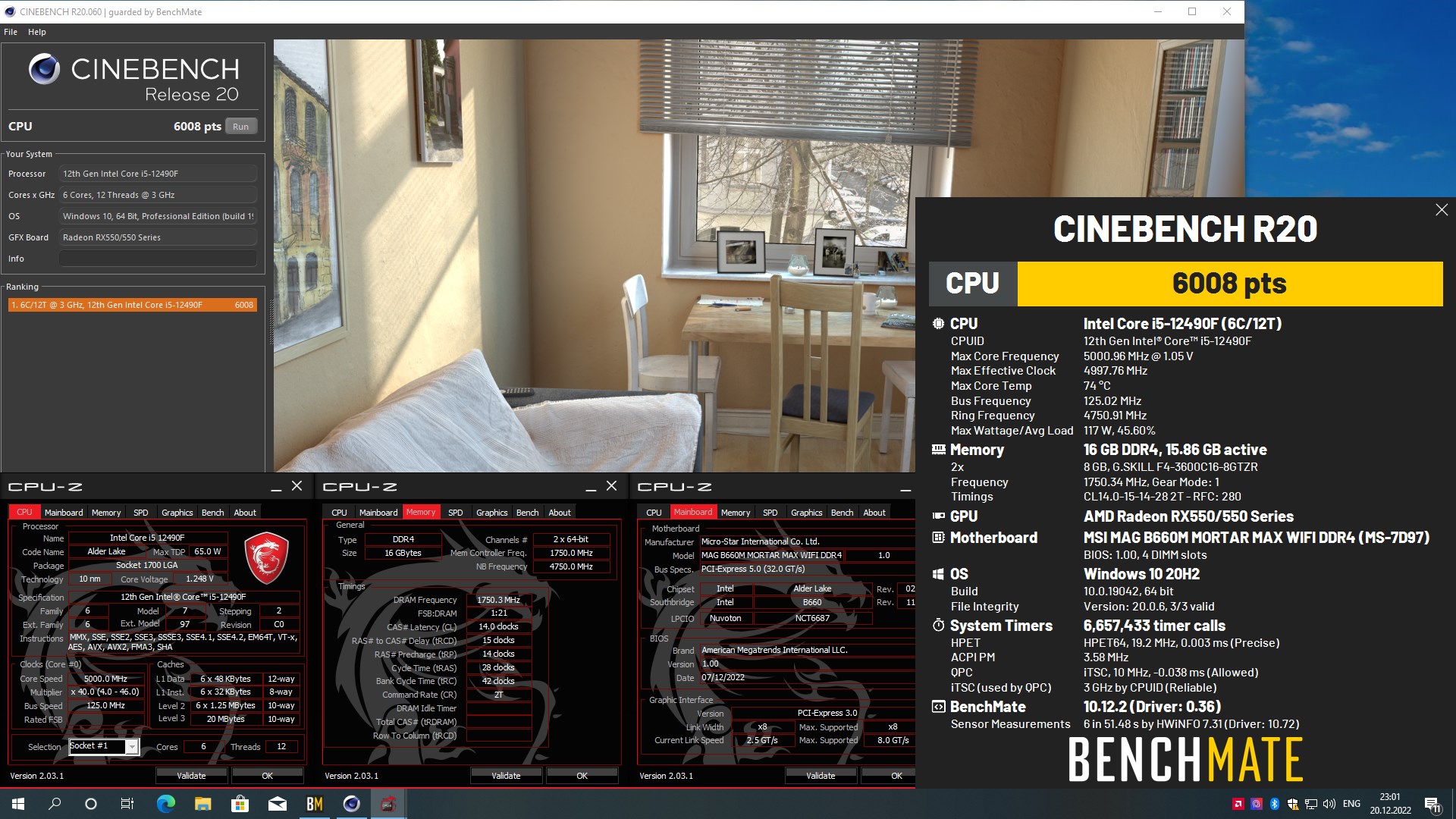Image resolution: width=1456 pixels, height=819 pixels.
Task: Open Graphics tab in the CPU-Z Timings window
Action: coord(491,513)
